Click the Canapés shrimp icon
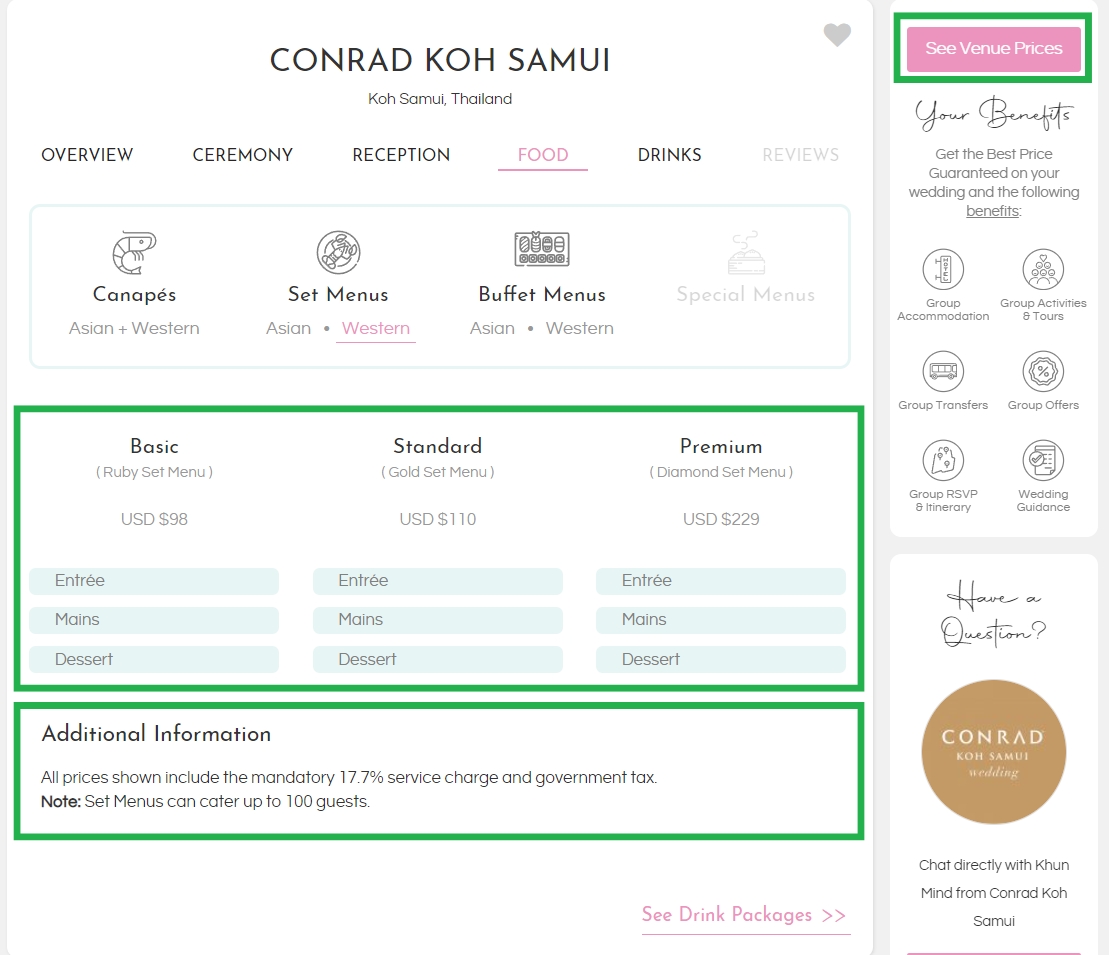 [134, 253]
